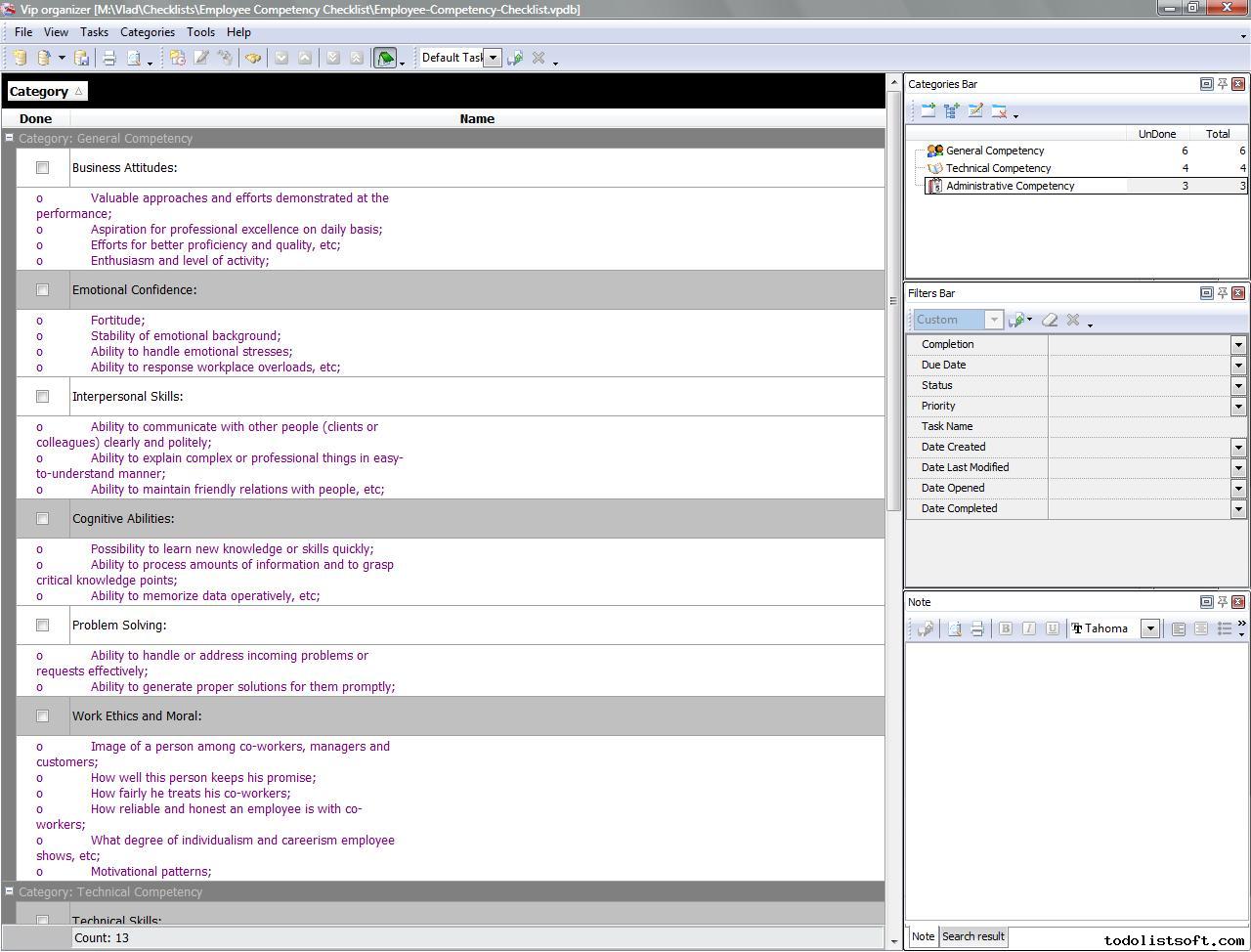The height and width of the screenshot is (952, 1251).
Task: Click the Task Name filter field
Action: pyautogui.click(x=1140, y=426)
